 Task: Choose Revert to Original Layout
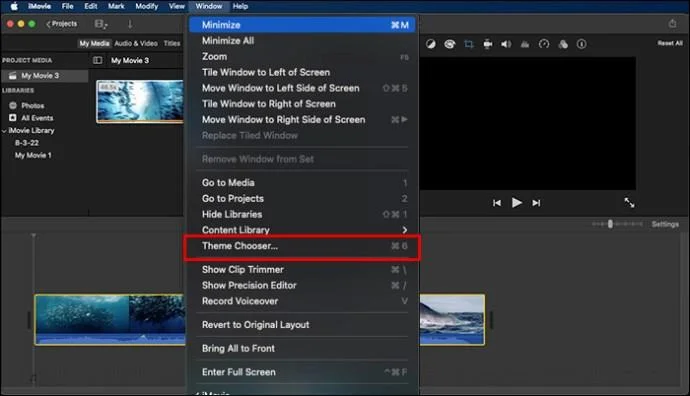coord(302,325)
